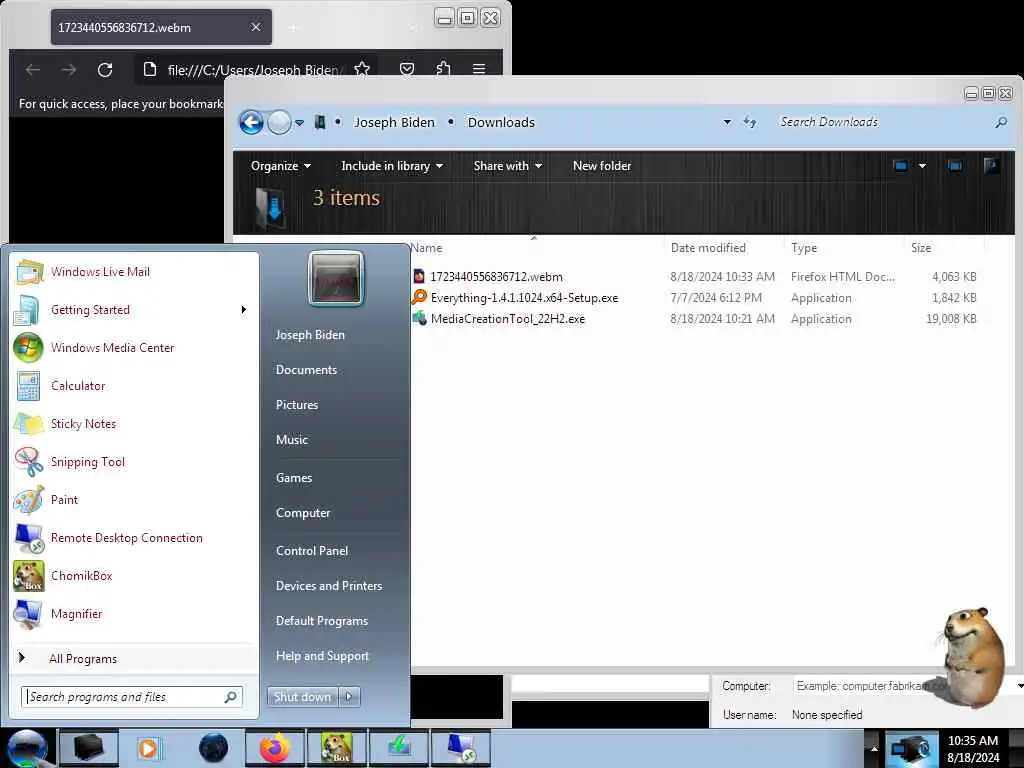Open Pictures from Start menu

coord(296,405)
